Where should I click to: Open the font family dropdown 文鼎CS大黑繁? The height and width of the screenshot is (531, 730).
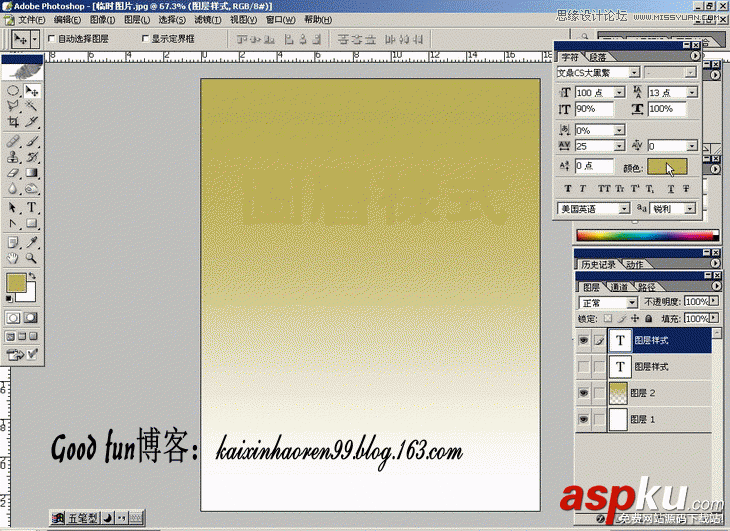(634, 73)
